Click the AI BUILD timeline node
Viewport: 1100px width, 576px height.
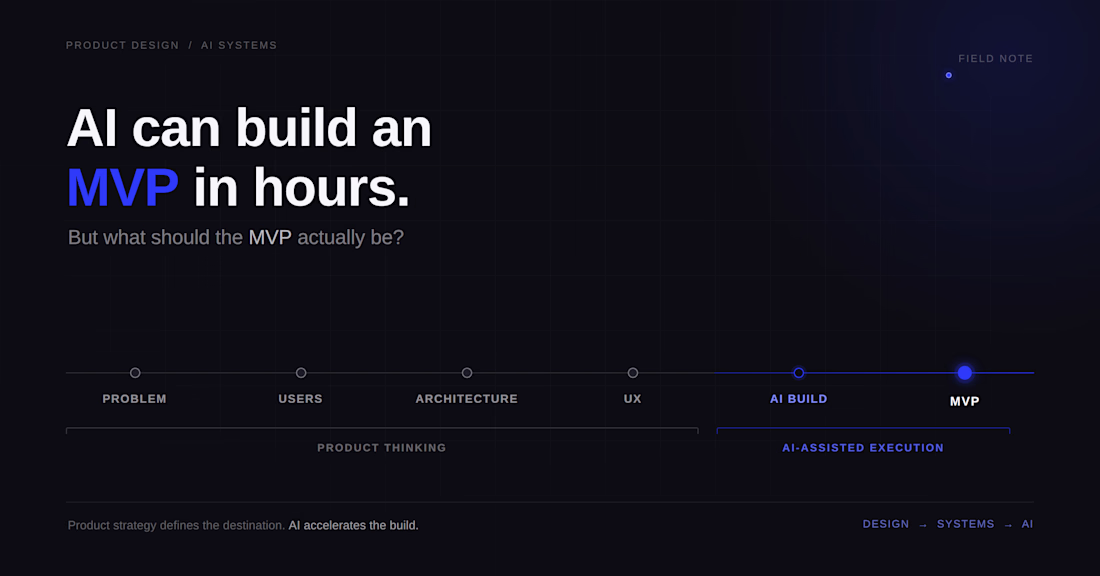[798, 373]
